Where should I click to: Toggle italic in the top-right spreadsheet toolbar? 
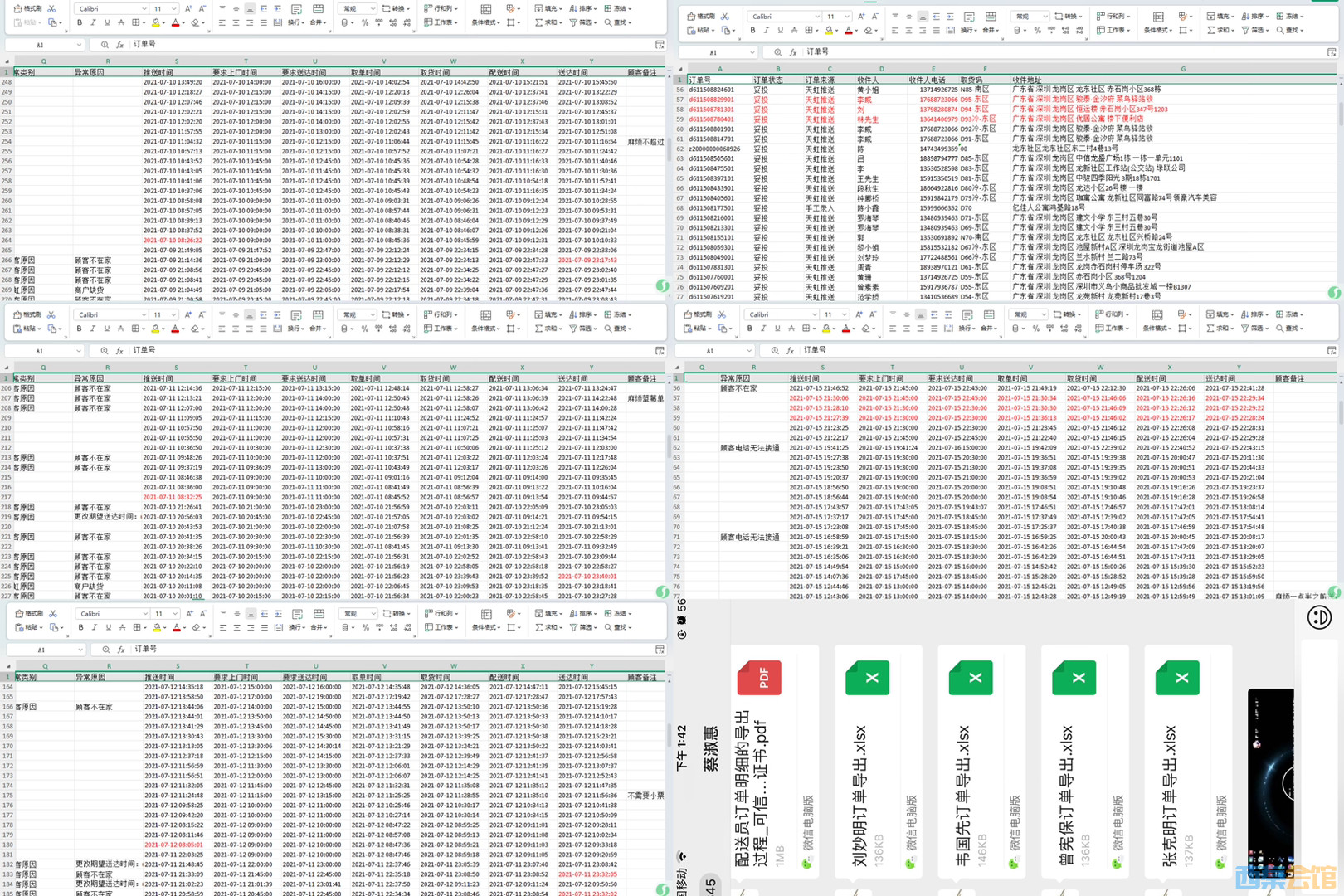(x=766, y=30)
